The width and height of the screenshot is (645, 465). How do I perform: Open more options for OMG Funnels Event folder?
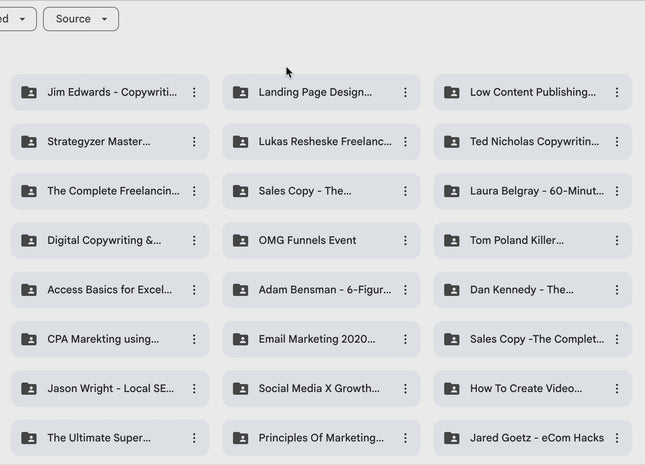click(x=405, y=240)
